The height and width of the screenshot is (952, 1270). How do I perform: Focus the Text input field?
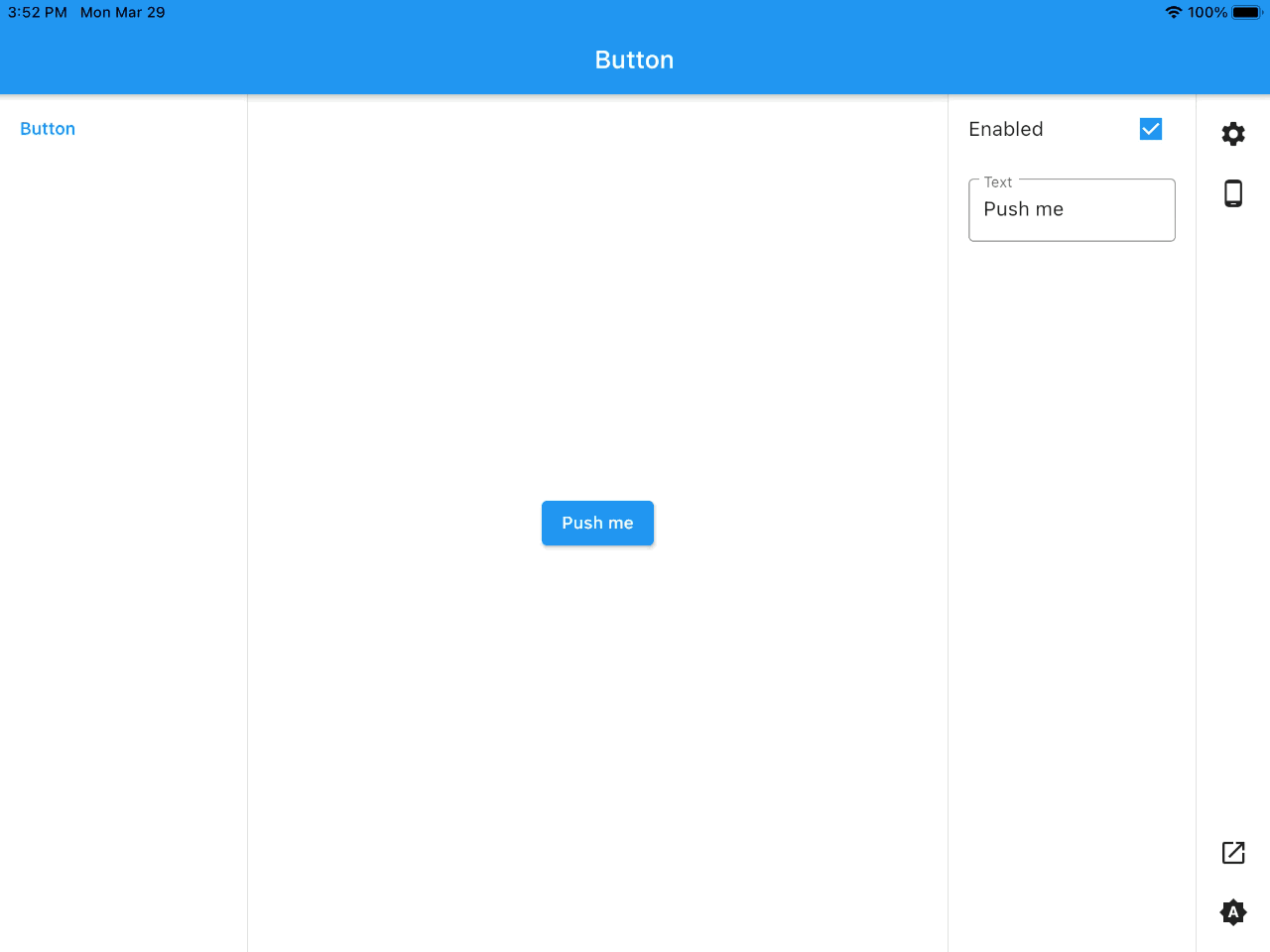[x=1072, y=210]
